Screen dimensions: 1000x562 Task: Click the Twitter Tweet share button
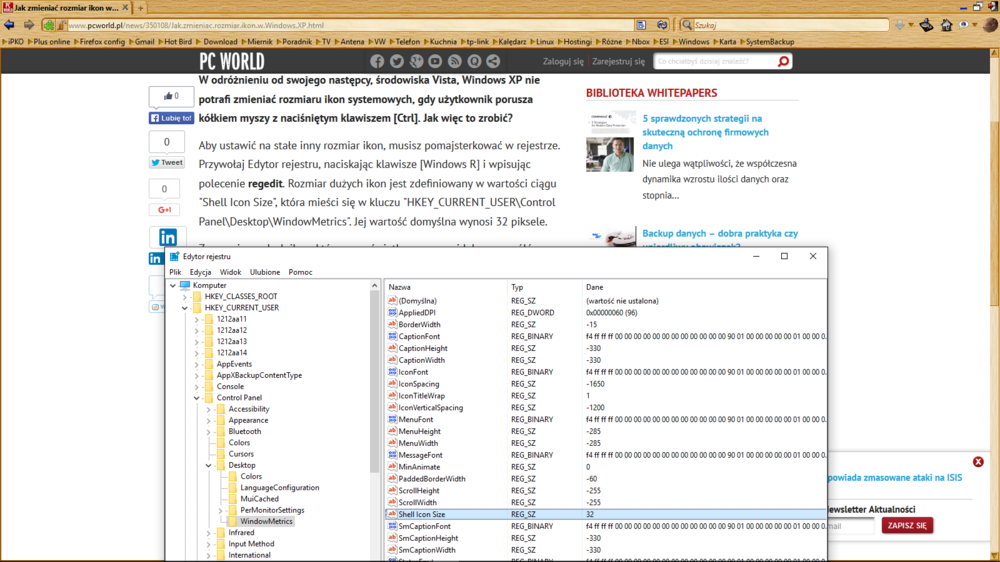167,162
